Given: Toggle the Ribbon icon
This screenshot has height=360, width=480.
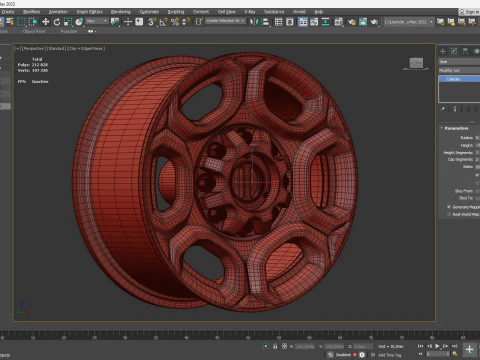Looking at the screenshot, I should [303, 22].
